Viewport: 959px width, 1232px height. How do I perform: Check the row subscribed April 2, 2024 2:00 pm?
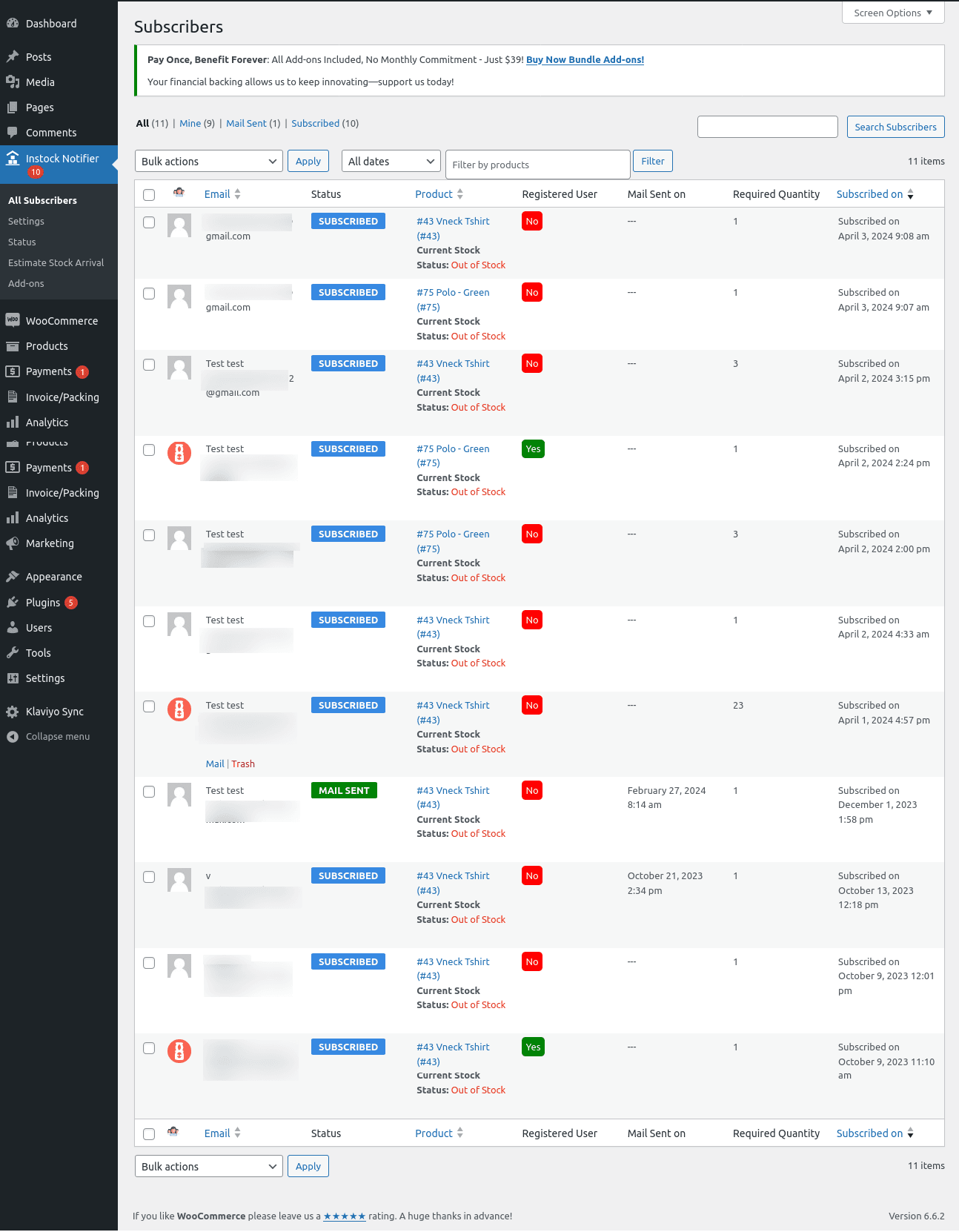coord(149,535)
